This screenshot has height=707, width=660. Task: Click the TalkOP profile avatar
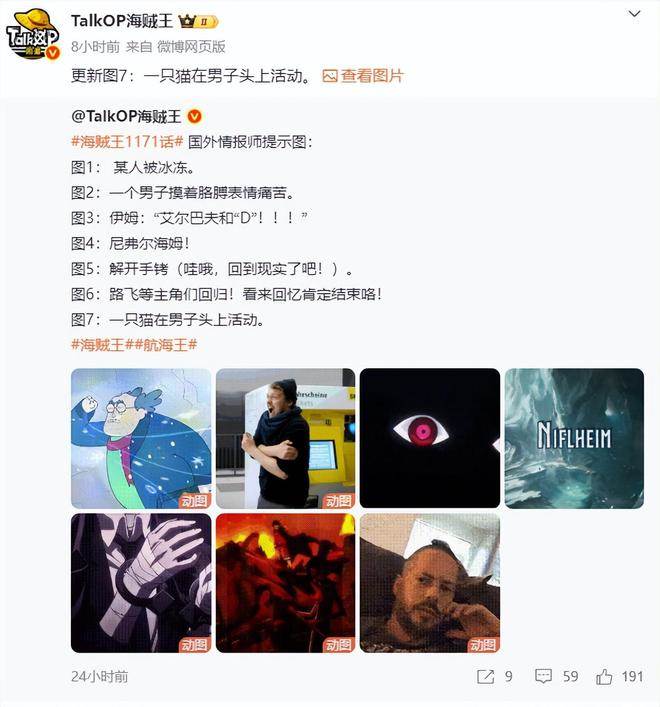[x=32, y=35]
